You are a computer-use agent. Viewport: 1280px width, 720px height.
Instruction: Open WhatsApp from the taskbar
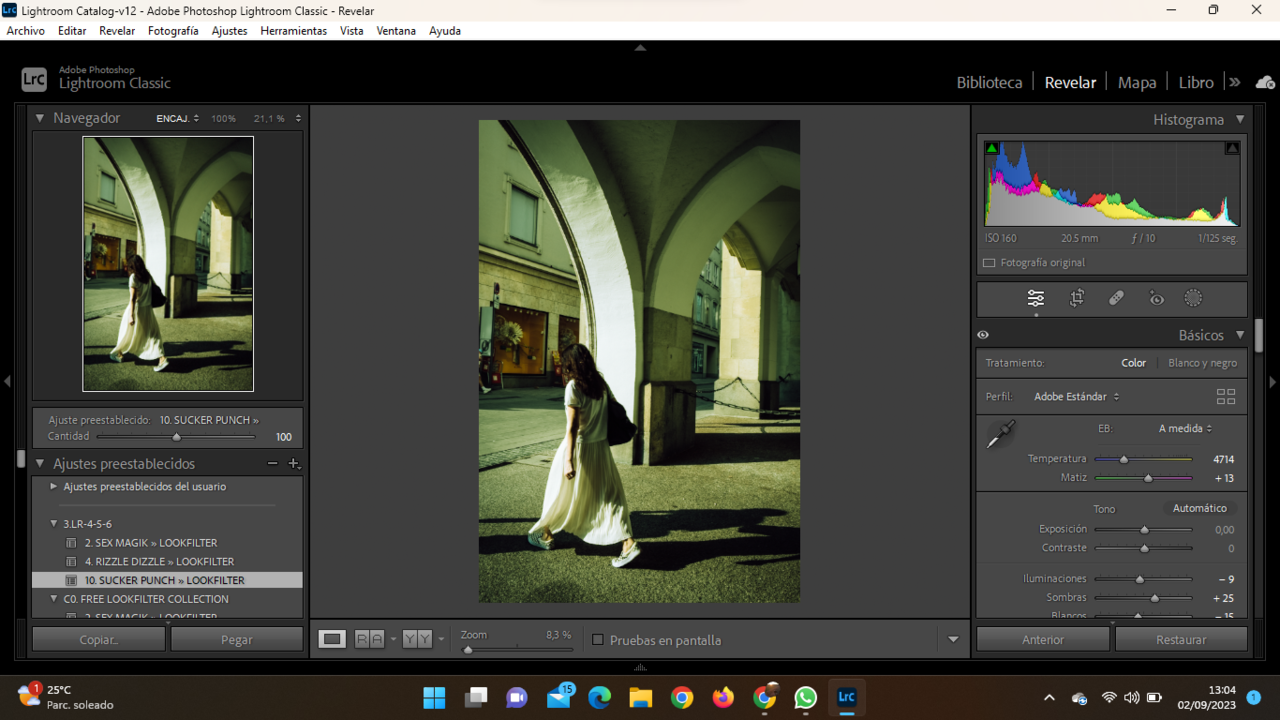point(805,698)
